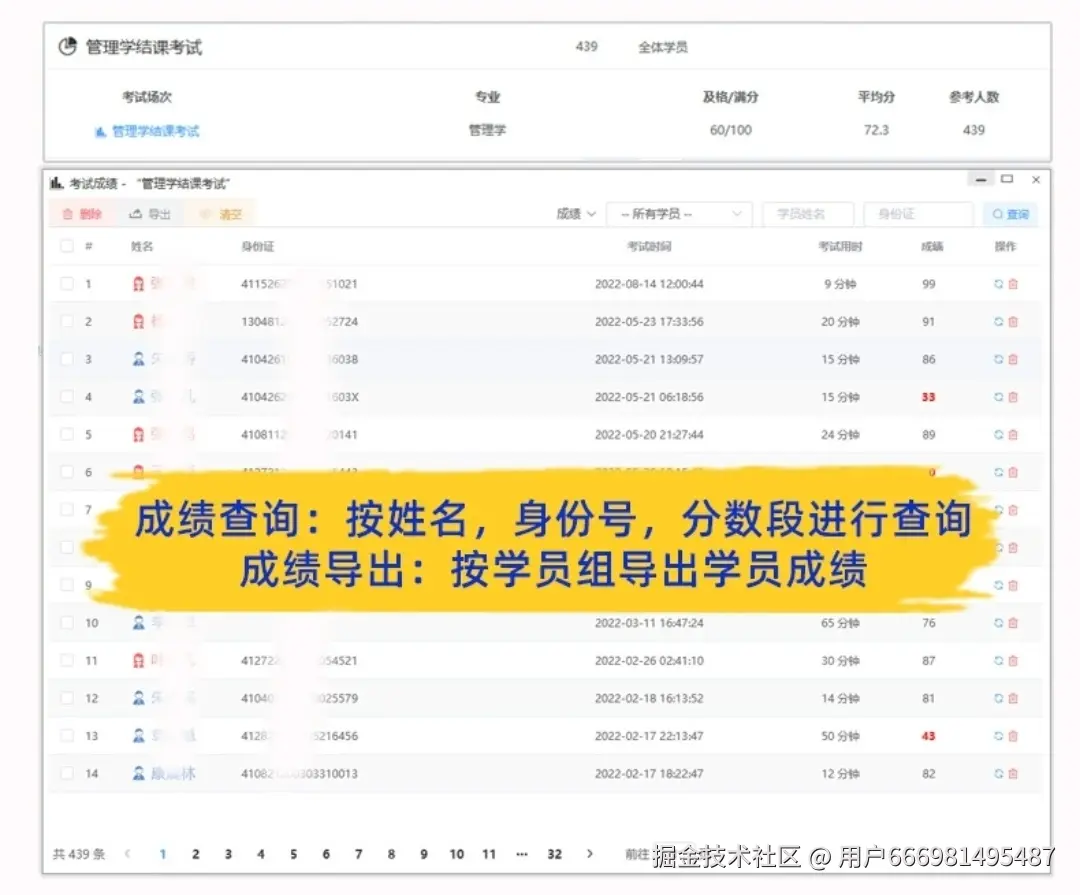Click the pie chart icon beside 管理学结课考试 title
The width and height of the screenshot is (1080, 895).
click(68, 46)
